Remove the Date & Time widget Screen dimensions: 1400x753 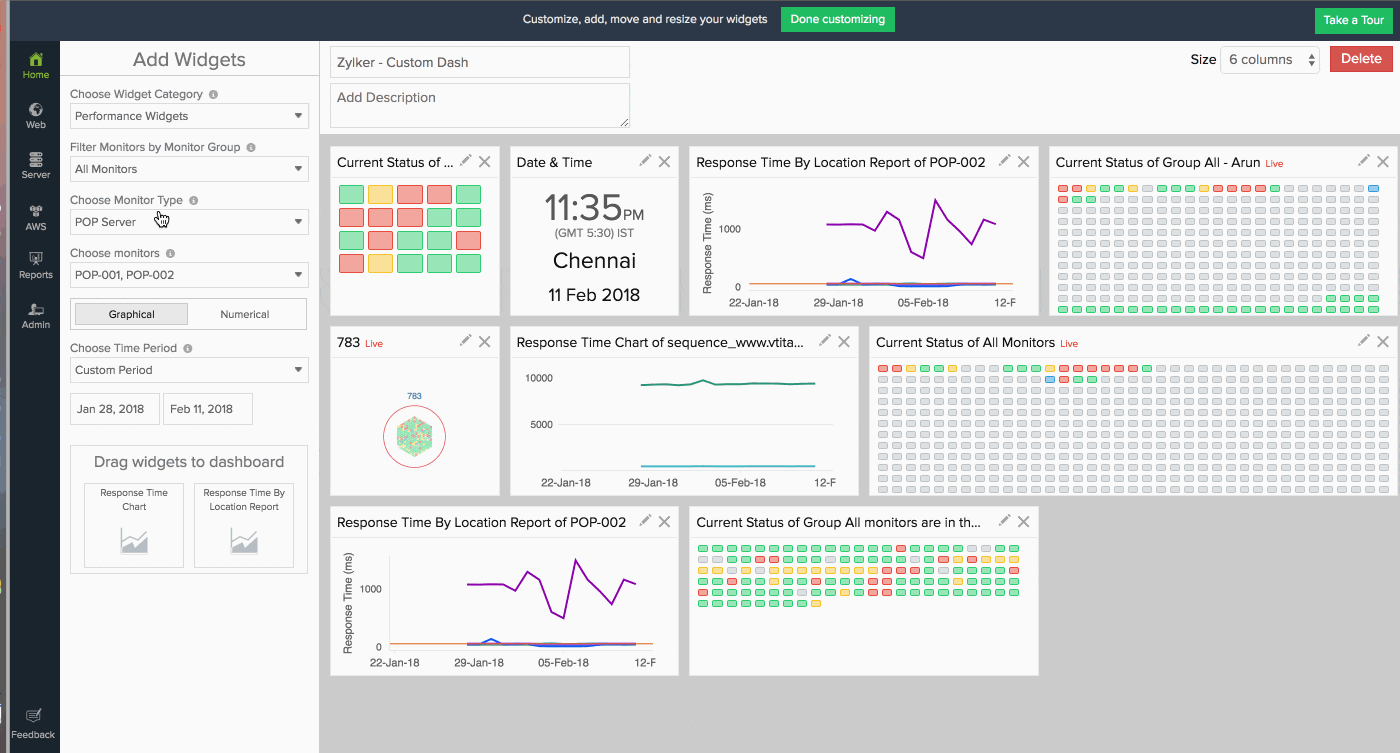point(664,162)
